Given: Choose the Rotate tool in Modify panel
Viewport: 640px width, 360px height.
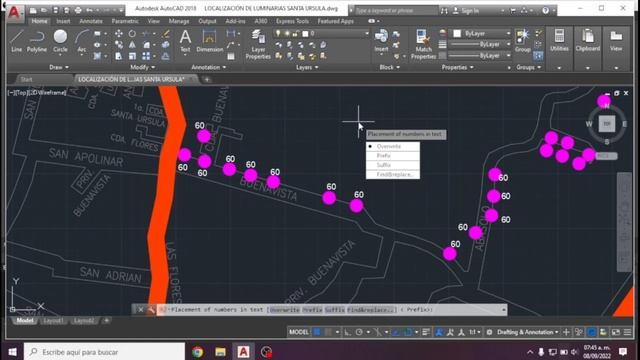Looking at the screenshot, I should [132, 33].
